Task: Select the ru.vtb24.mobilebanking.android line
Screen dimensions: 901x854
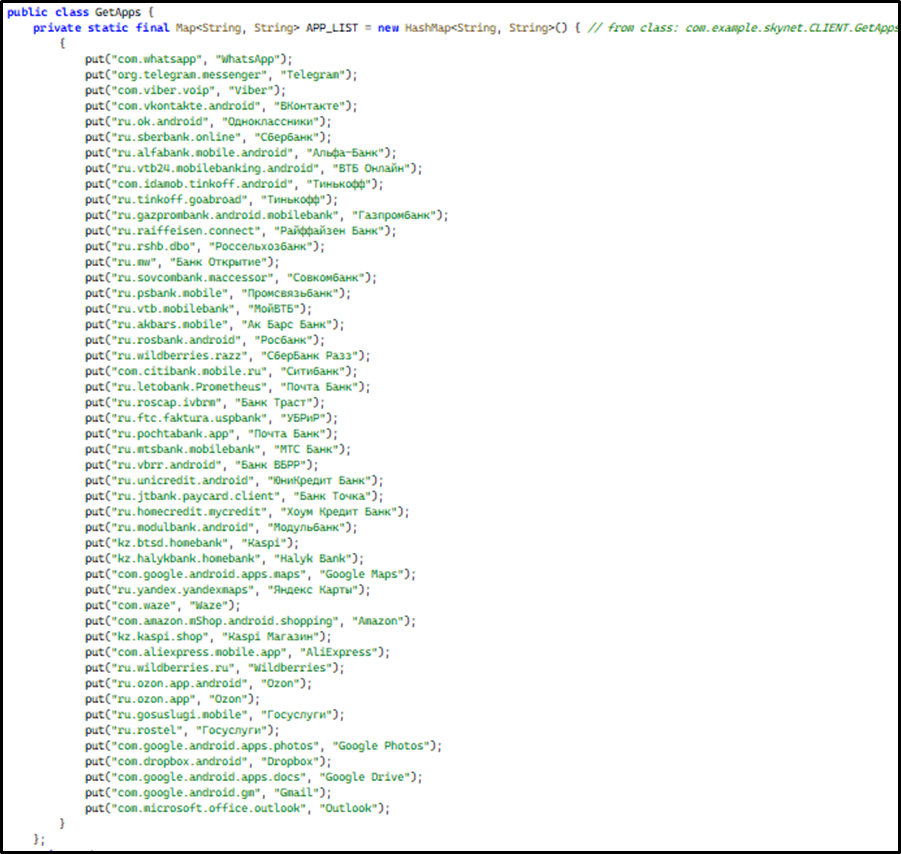Action: 253,168
